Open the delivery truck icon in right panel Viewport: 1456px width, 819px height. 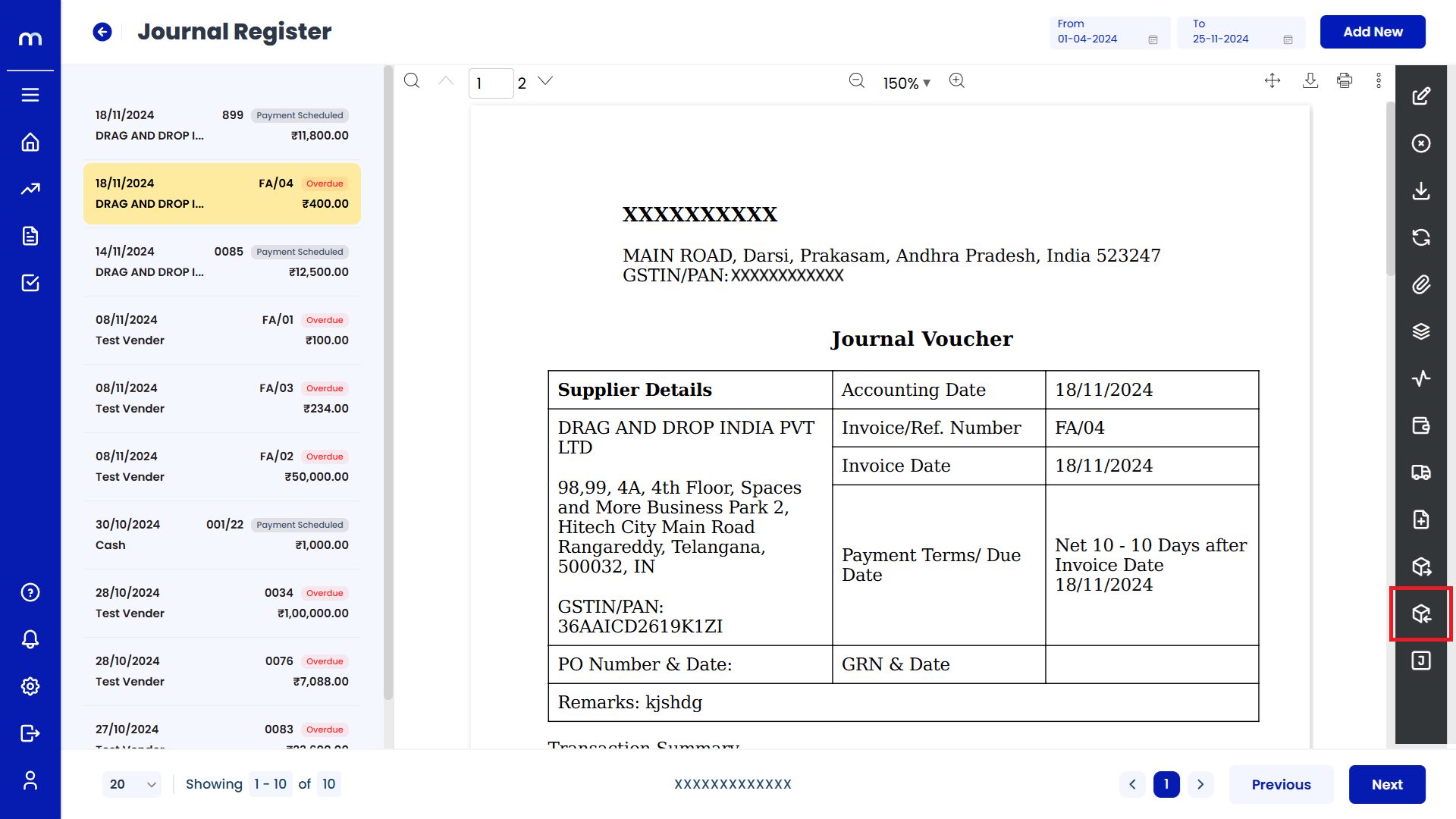tap(1421, 472)
